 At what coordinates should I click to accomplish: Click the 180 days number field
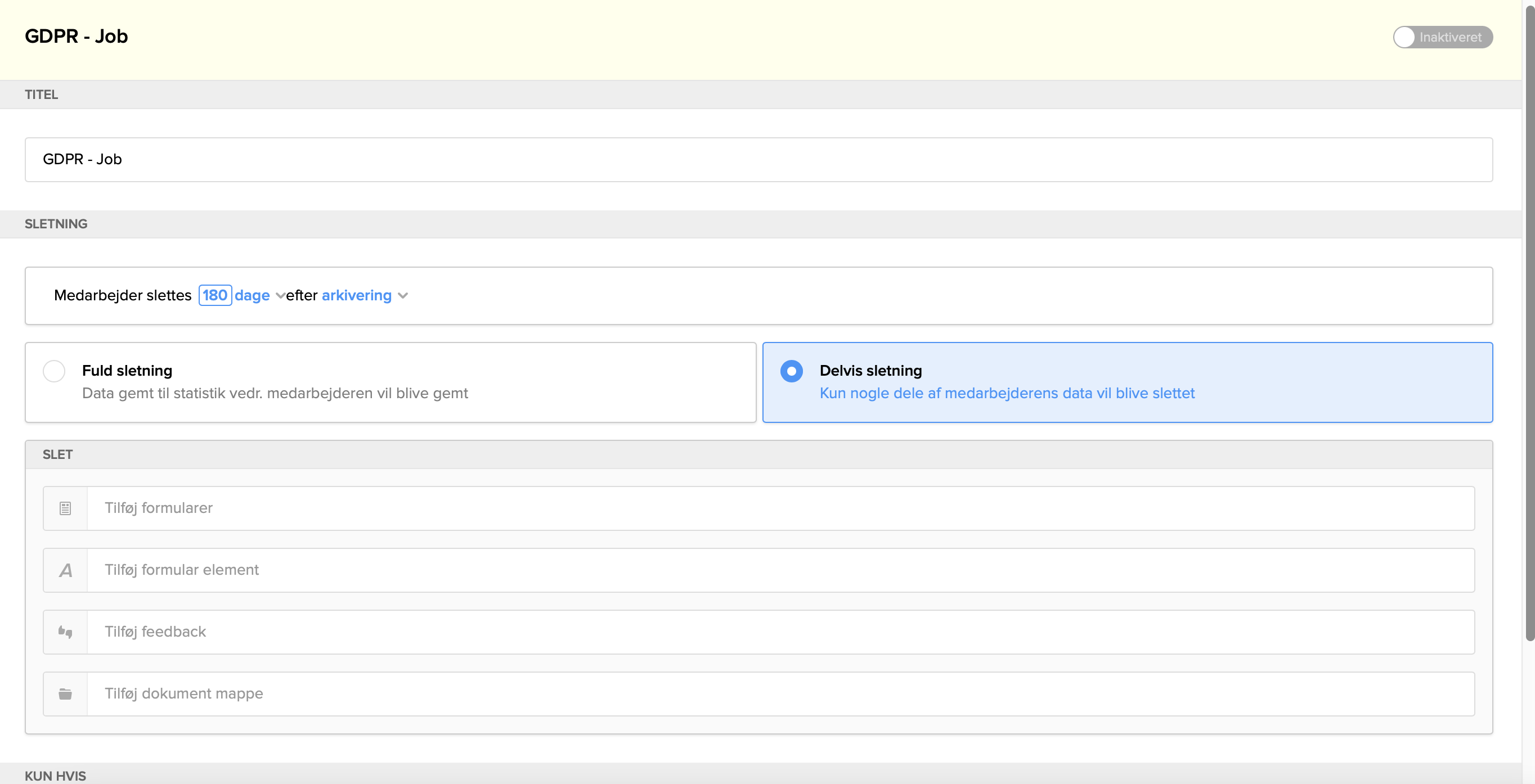click(x=214, y=295)
